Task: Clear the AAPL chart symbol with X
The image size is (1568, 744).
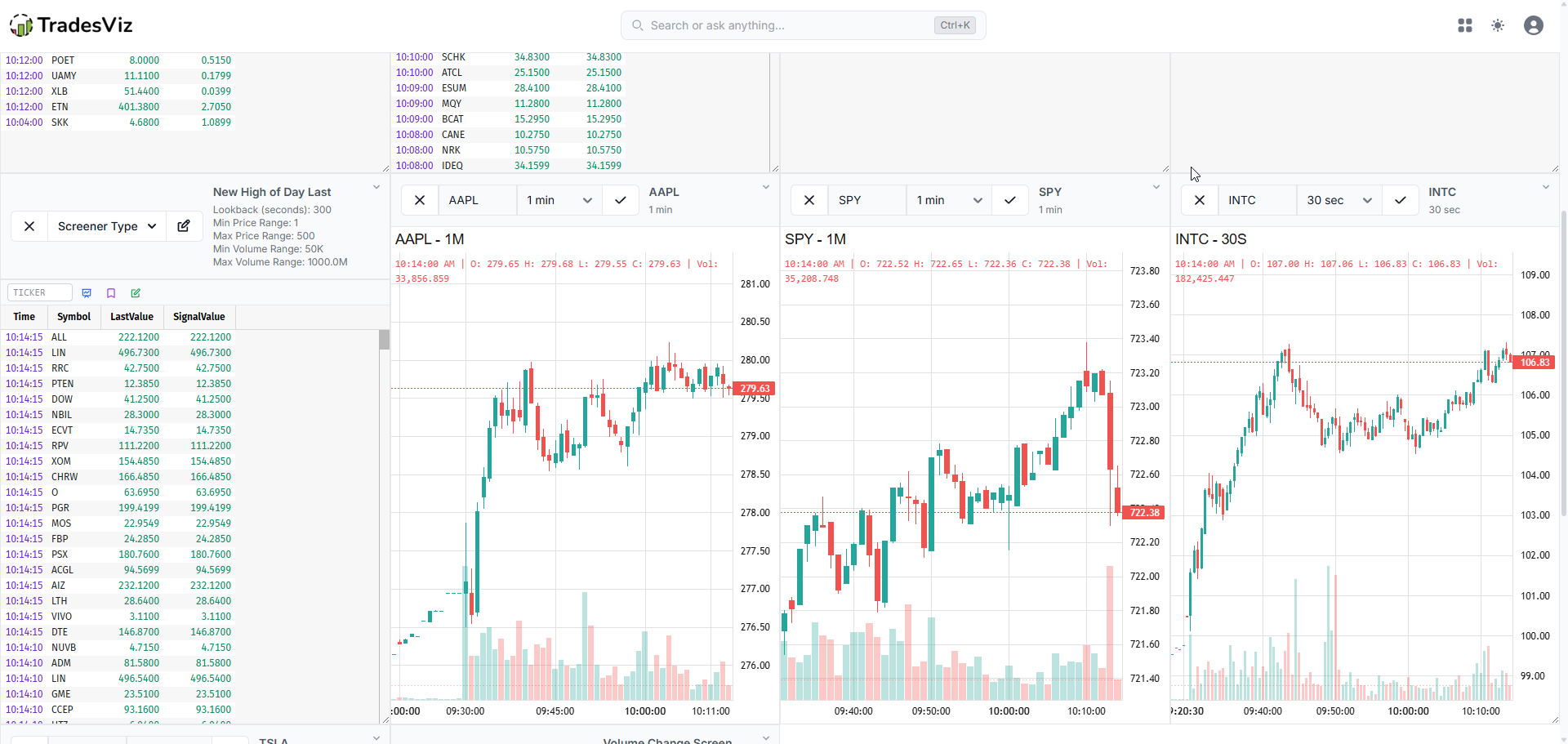Action: tap(420, 200)
